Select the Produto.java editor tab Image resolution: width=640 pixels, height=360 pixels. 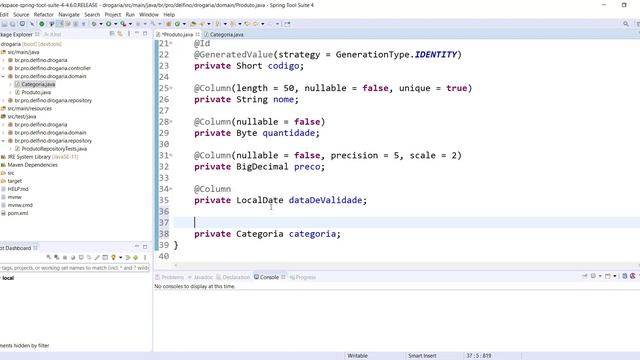[x=178, y=35]
